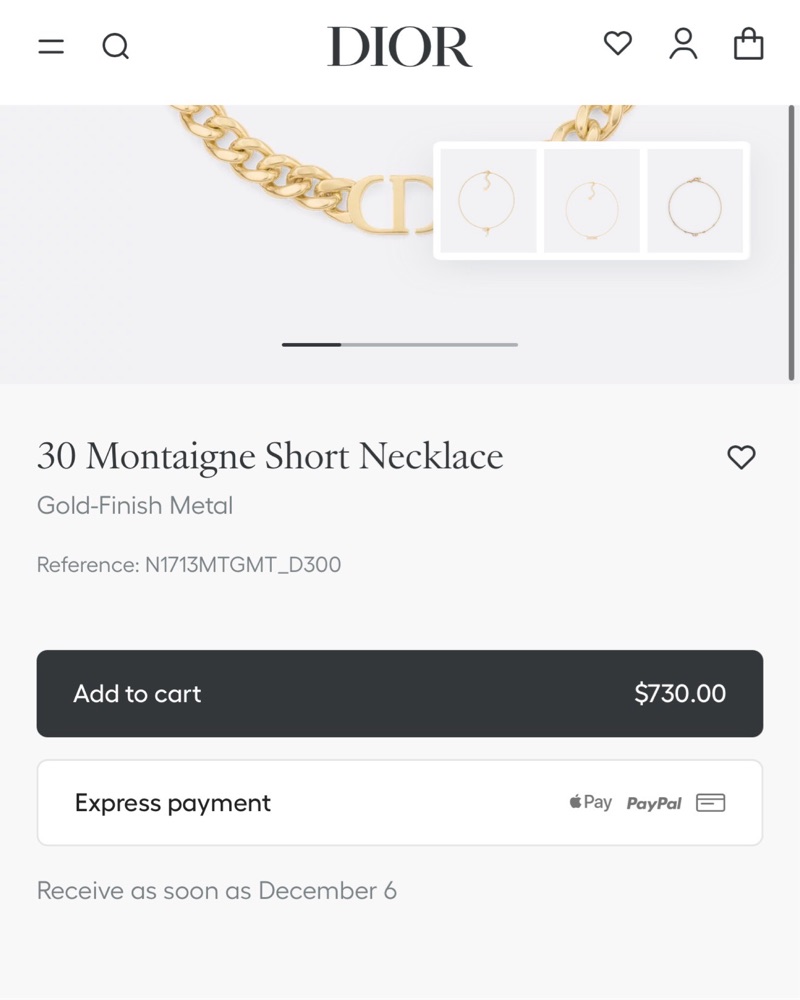The image size is (800, 1000).
Task: Click the Apple Pay logo
Action: [x=591, y=802]
